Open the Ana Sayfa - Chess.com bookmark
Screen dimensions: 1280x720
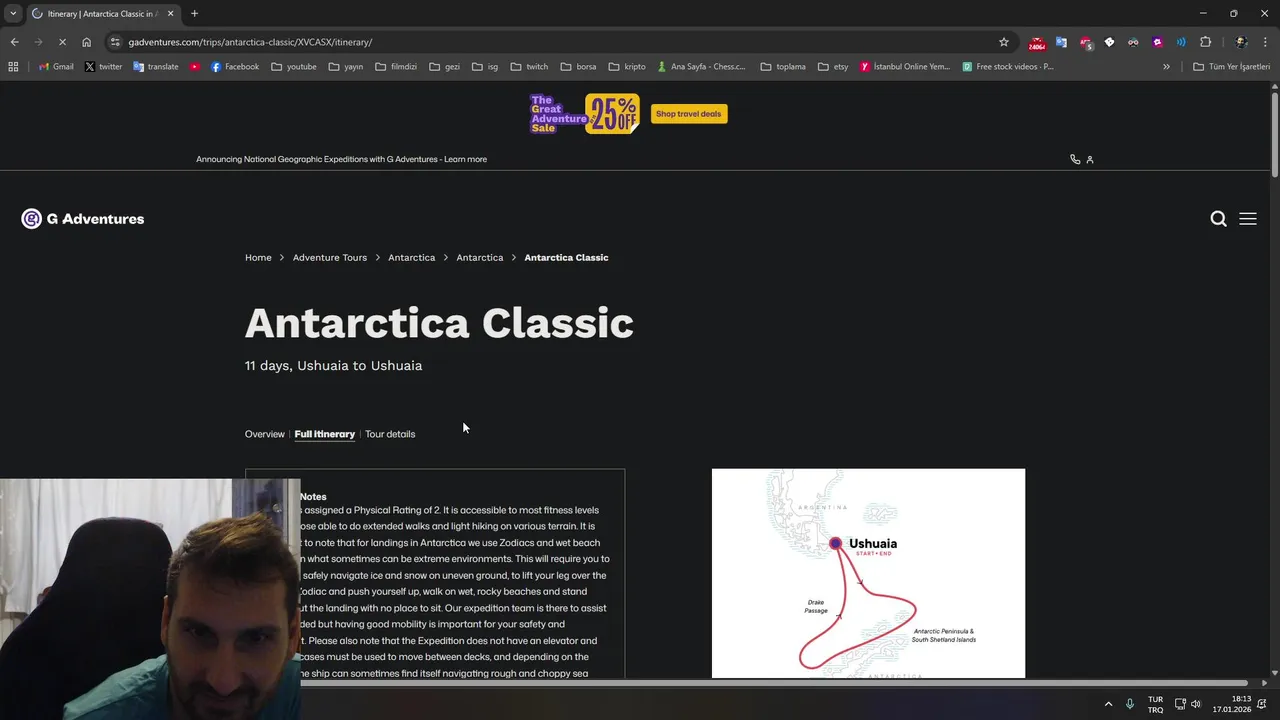pyautogui.click(x=702, y=67)
